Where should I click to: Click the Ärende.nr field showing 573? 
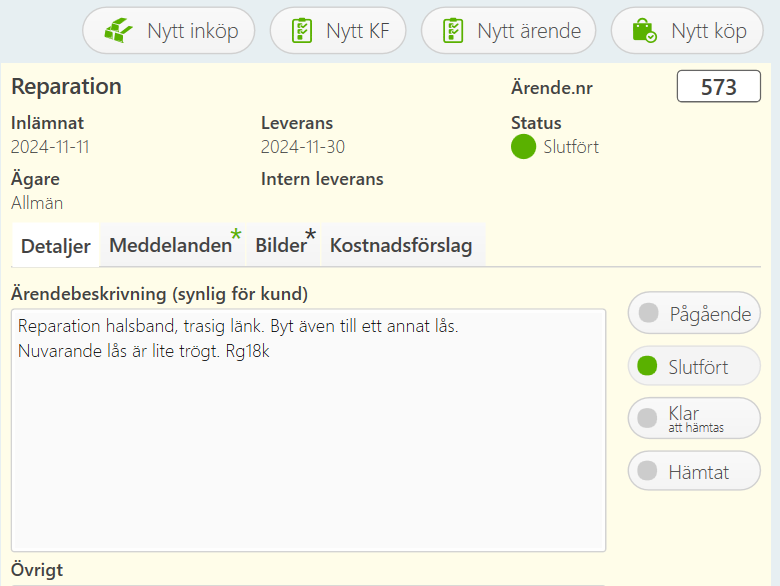(x=718, y=87)
